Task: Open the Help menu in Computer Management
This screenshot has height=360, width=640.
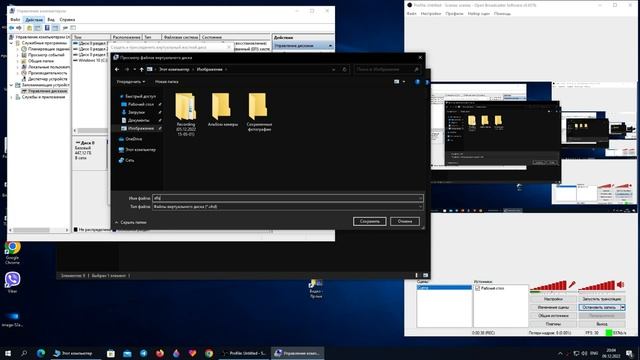Action: click(x=67, y=20)
